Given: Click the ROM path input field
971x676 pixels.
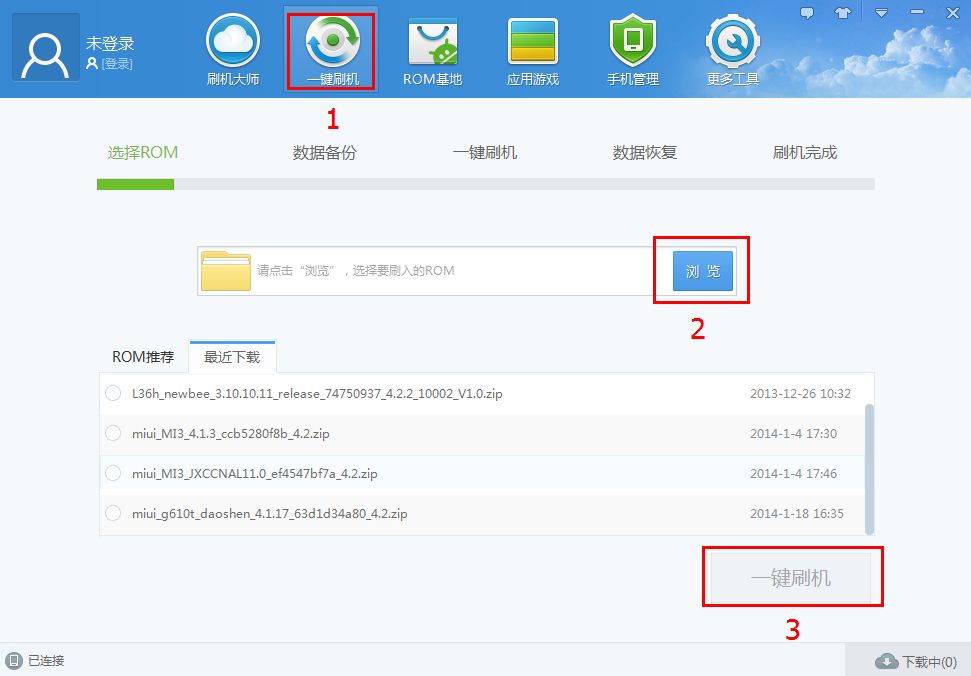Looking at the screenshot, I should coord(430,270).
